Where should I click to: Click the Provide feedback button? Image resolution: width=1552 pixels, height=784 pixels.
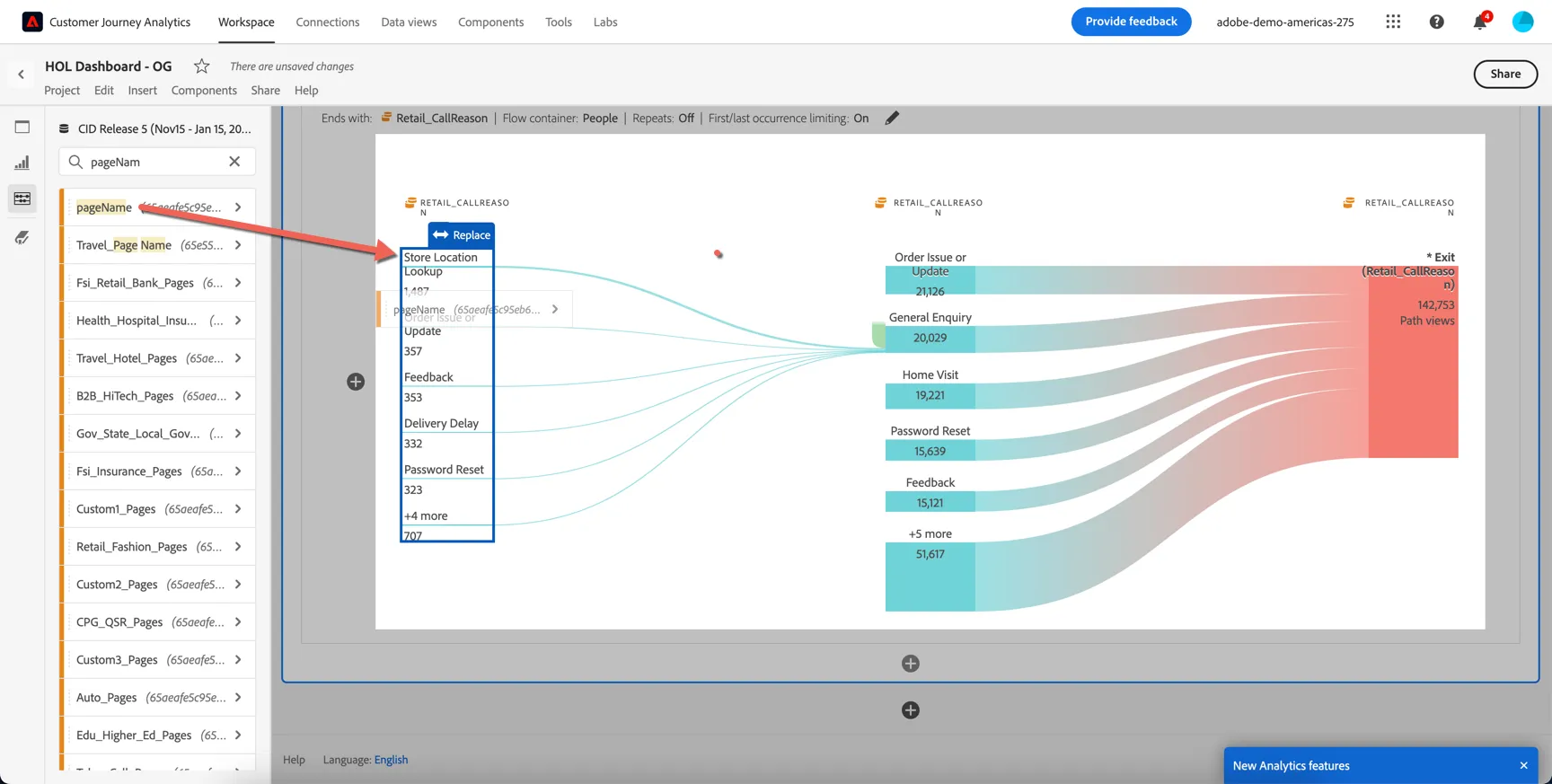click(1131, 22)
